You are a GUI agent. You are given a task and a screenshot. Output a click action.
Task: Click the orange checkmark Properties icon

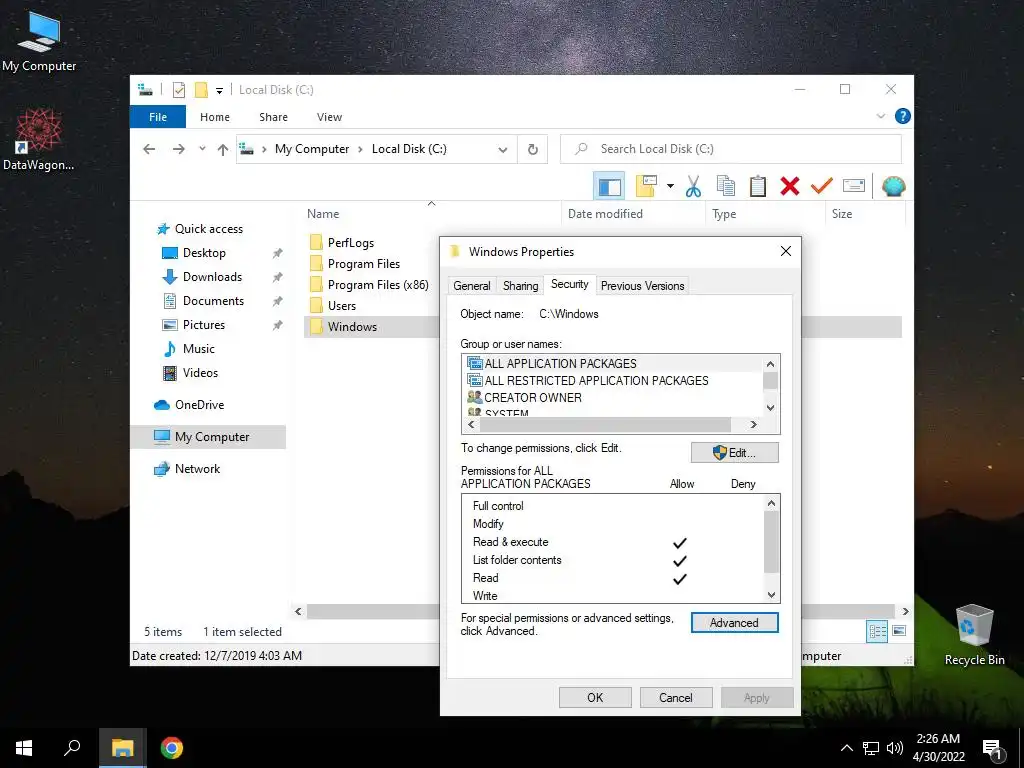point(822,186)
